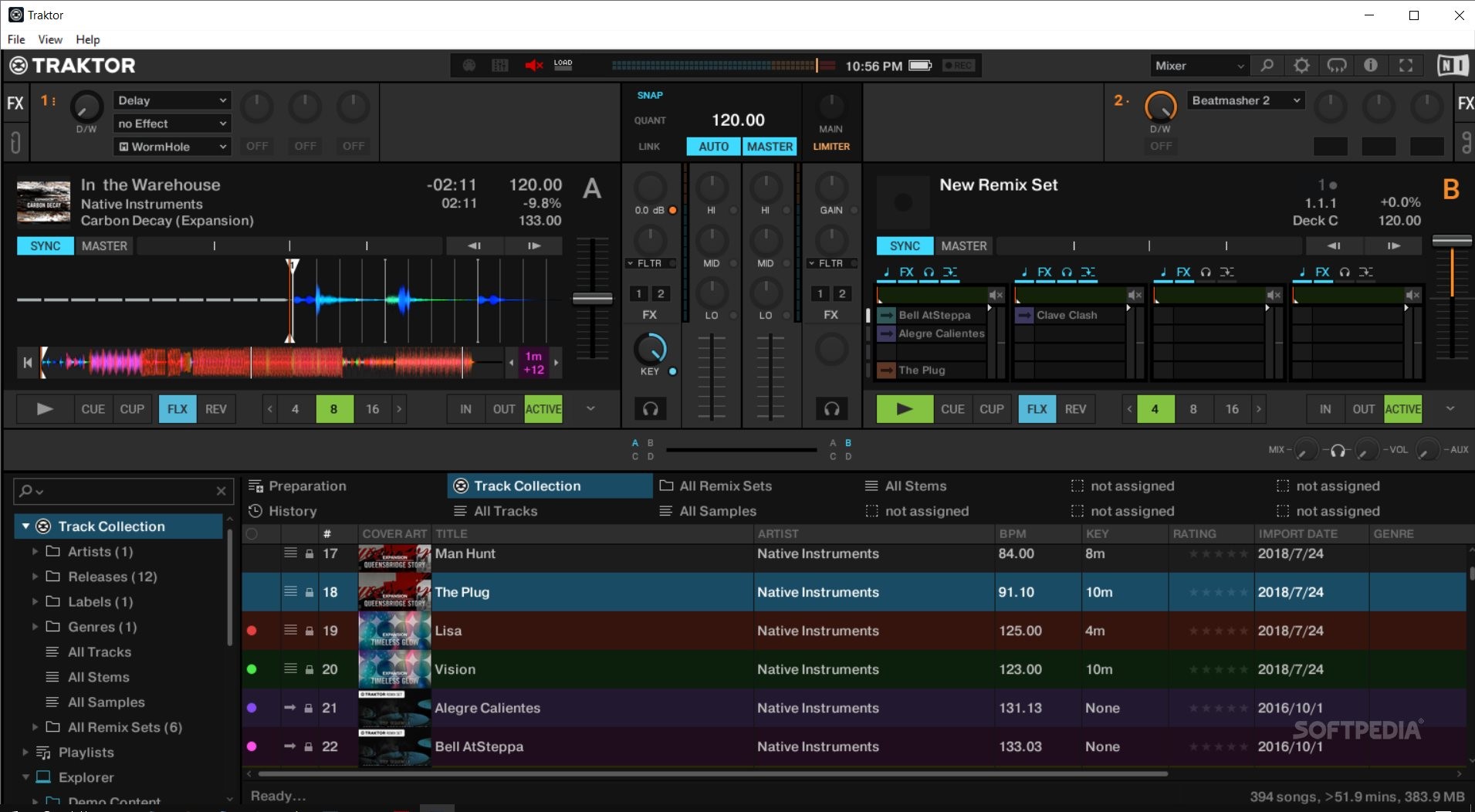Click the Native Instruments logo

(1452, 66)
